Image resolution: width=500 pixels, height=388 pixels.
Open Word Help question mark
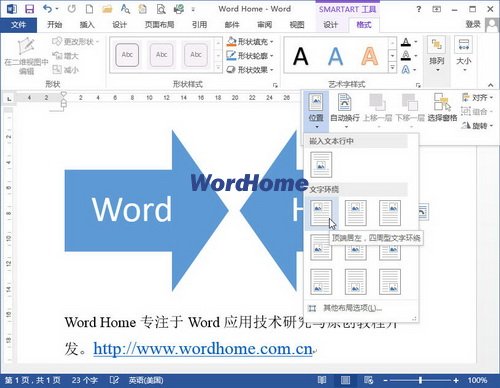(419, 9)
